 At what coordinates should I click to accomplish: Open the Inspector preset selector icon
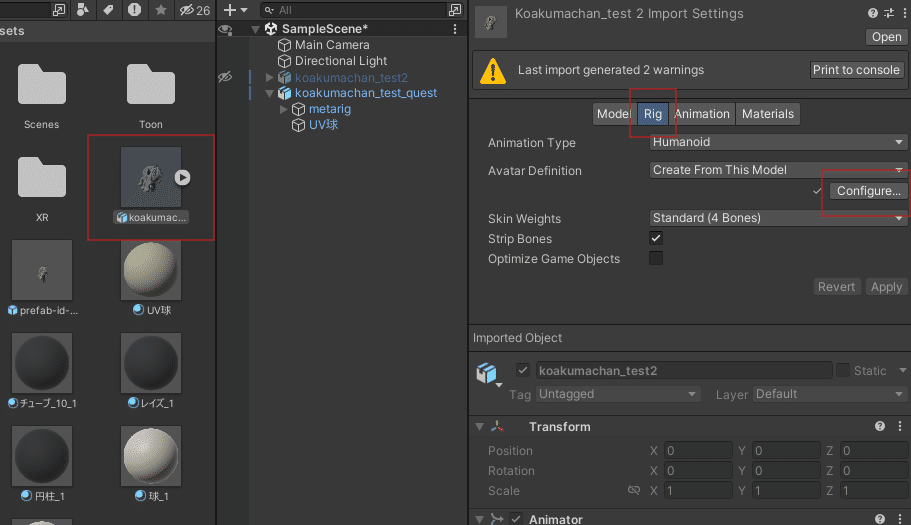coord(889,13)
